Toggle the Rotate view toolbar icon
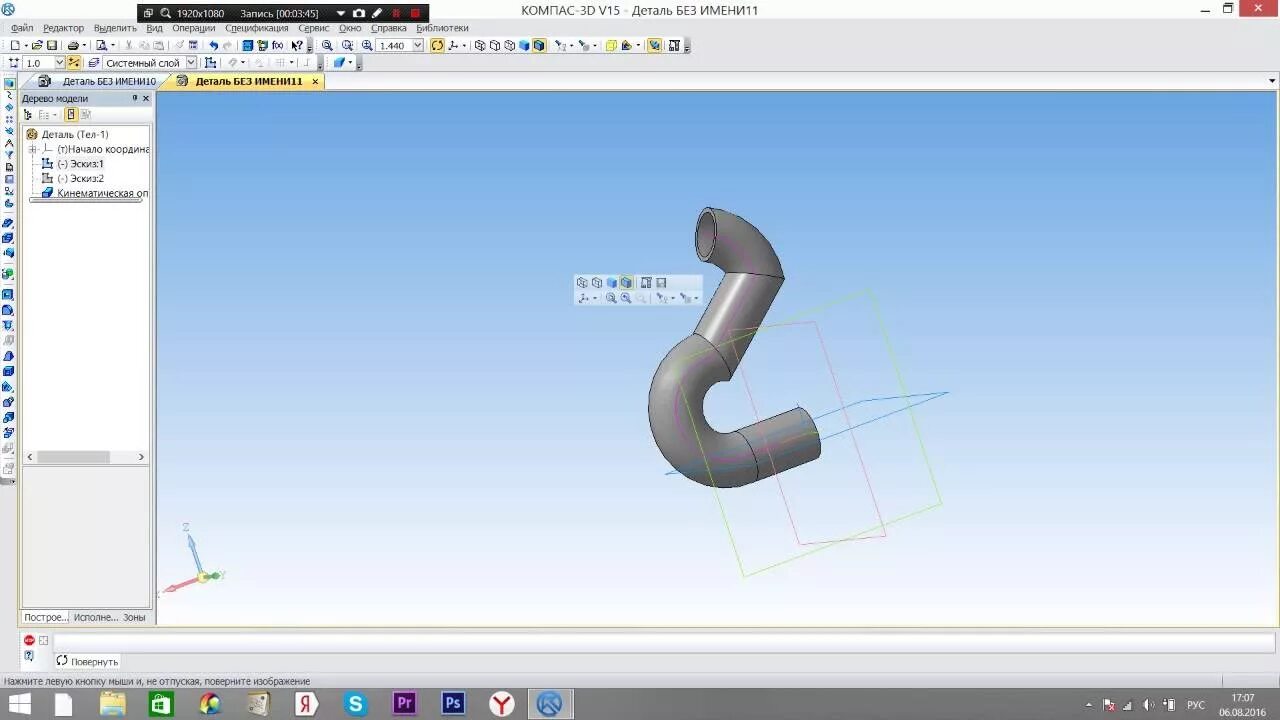Screen dimensions: 1280x720 [x=436, y=45]
